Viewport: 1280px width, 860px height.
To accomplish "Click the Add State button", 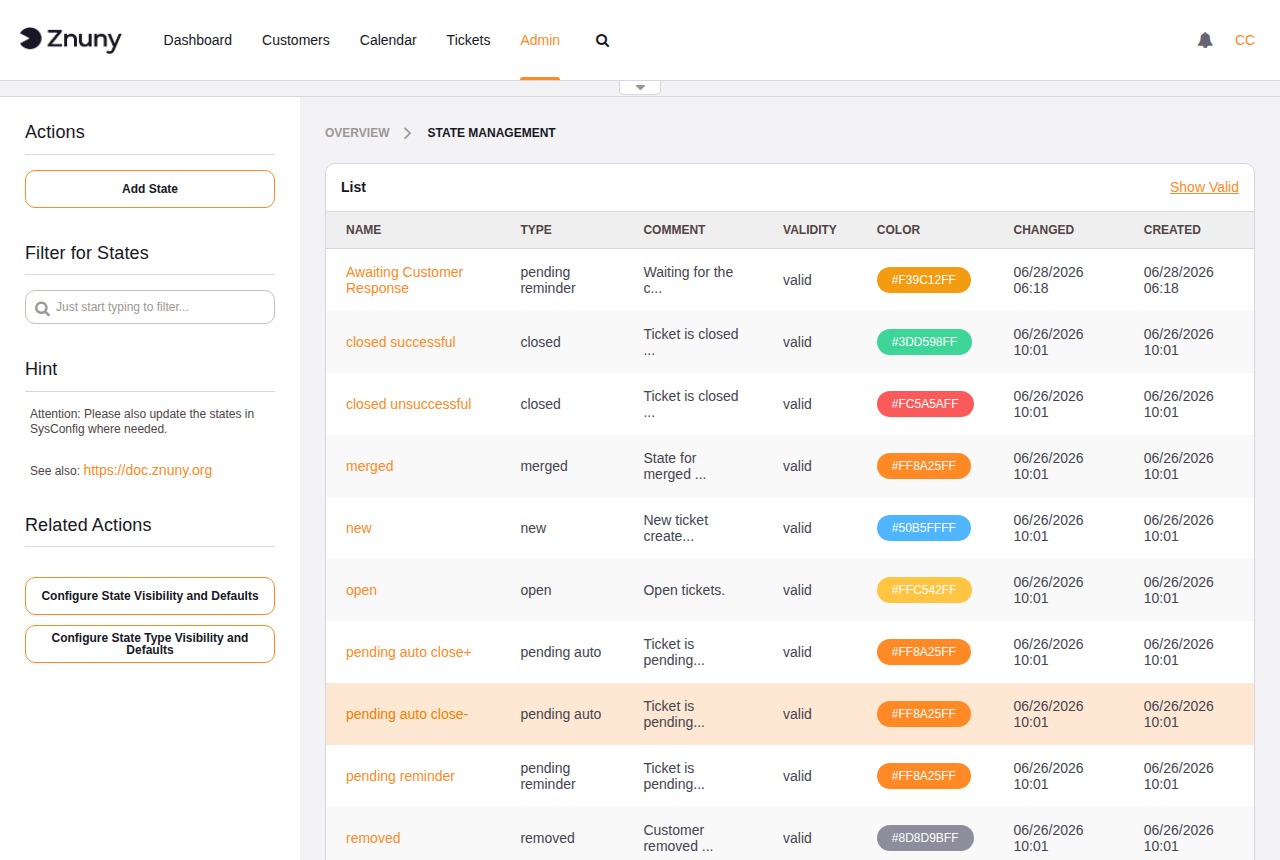I will click(150, 189).
